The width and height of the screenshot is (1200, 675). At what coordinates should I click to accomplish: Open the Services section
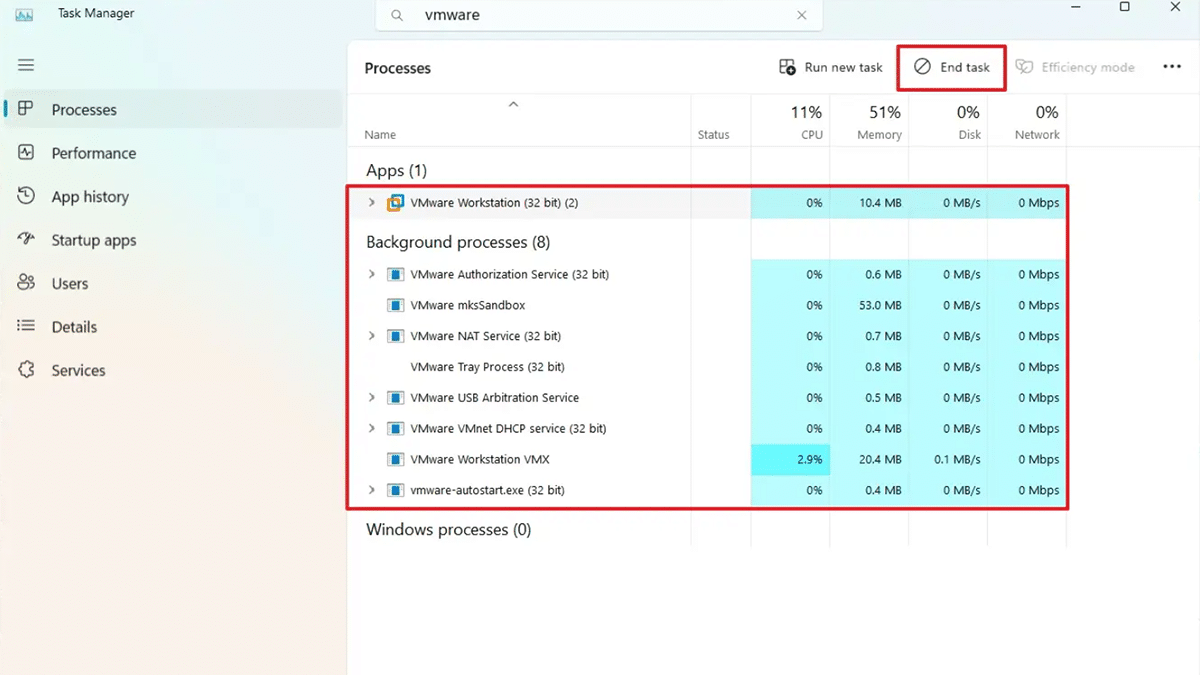pos(78,370)
